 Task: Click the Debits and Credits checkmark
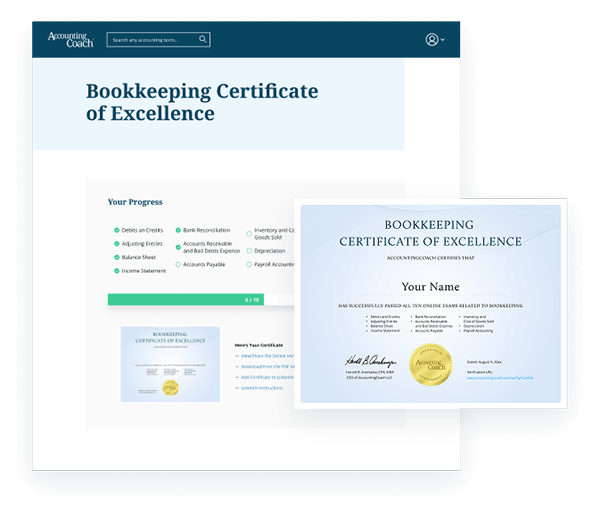pyautogui.click(x=117, y=230)
